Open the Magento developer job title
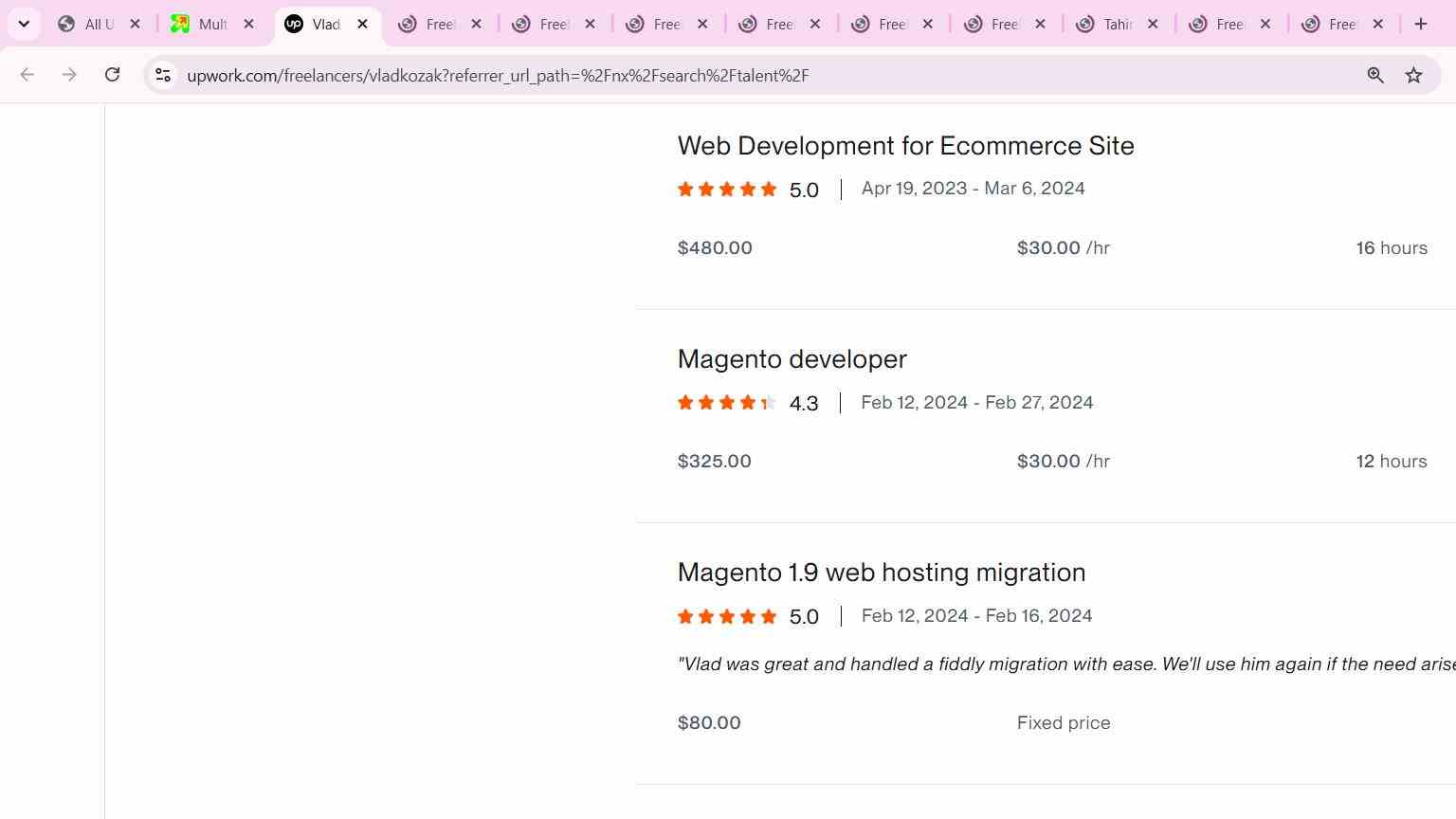The image size is (1456, 819). coord(792,359)
